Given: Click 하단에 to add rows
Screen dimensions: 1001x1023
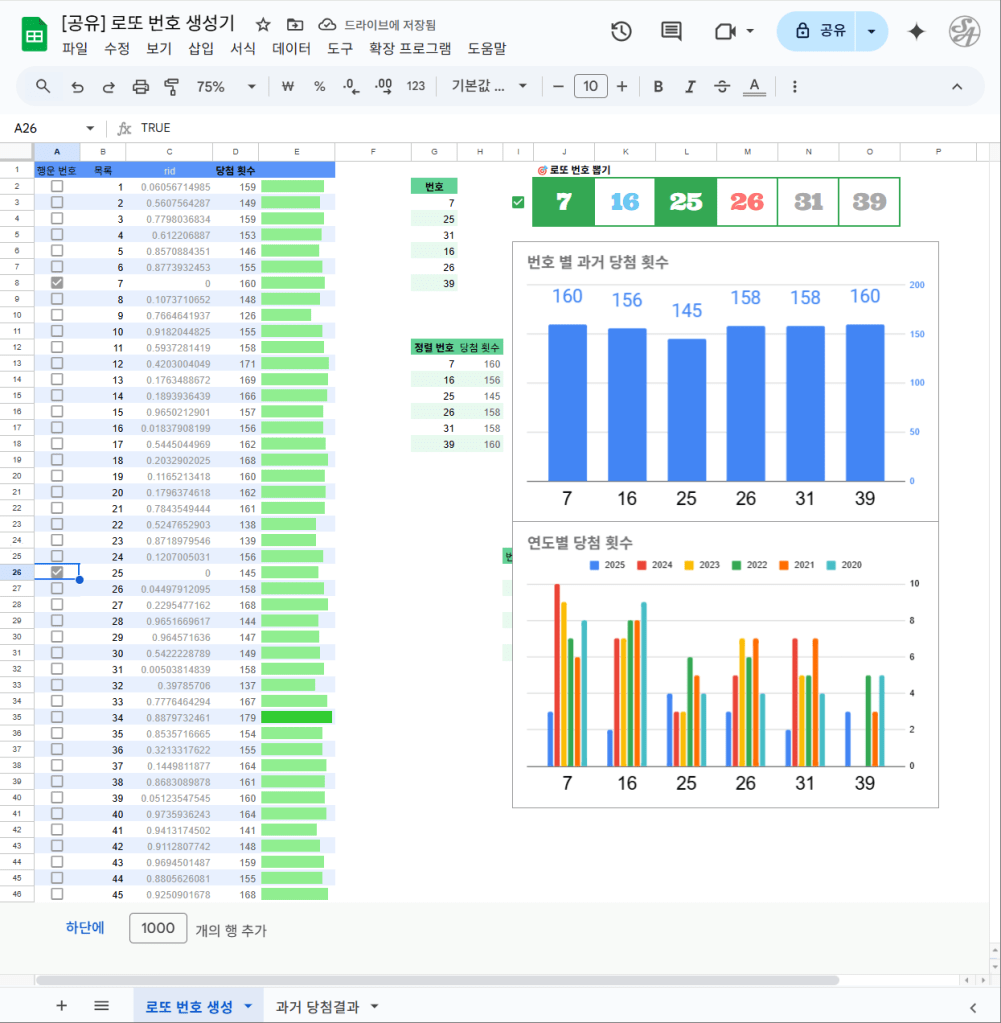Looking at the screenshot, I should click(85, 928).
